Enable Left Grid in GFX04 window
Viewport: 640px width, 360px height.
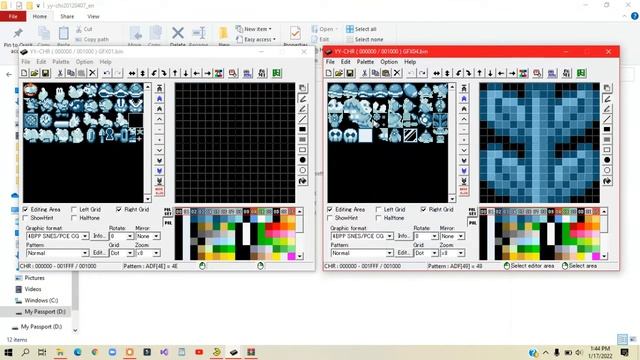(x=379, y=209)
